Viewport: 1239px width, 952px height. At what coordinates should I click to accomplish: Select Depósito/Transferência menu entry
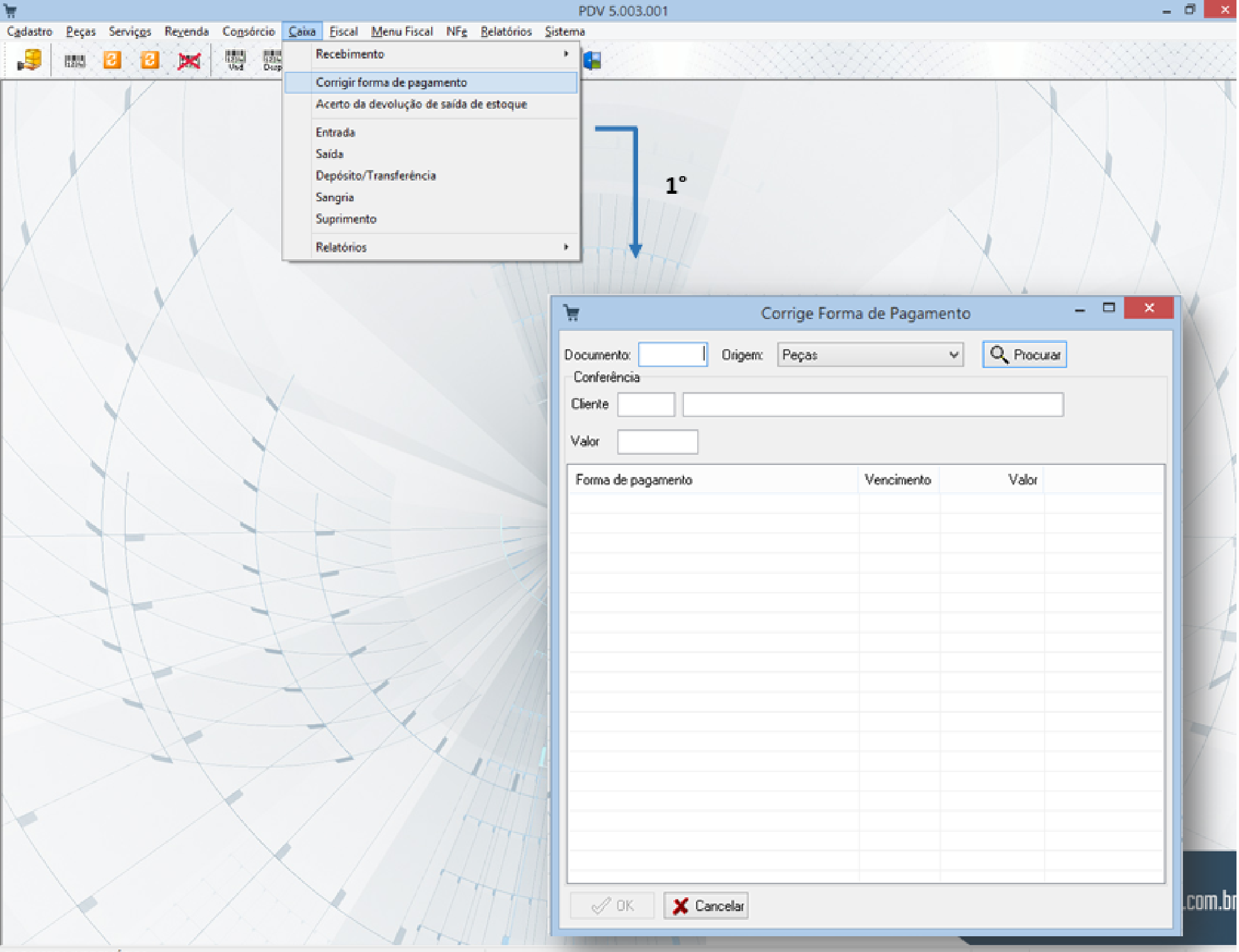(376, 176)
